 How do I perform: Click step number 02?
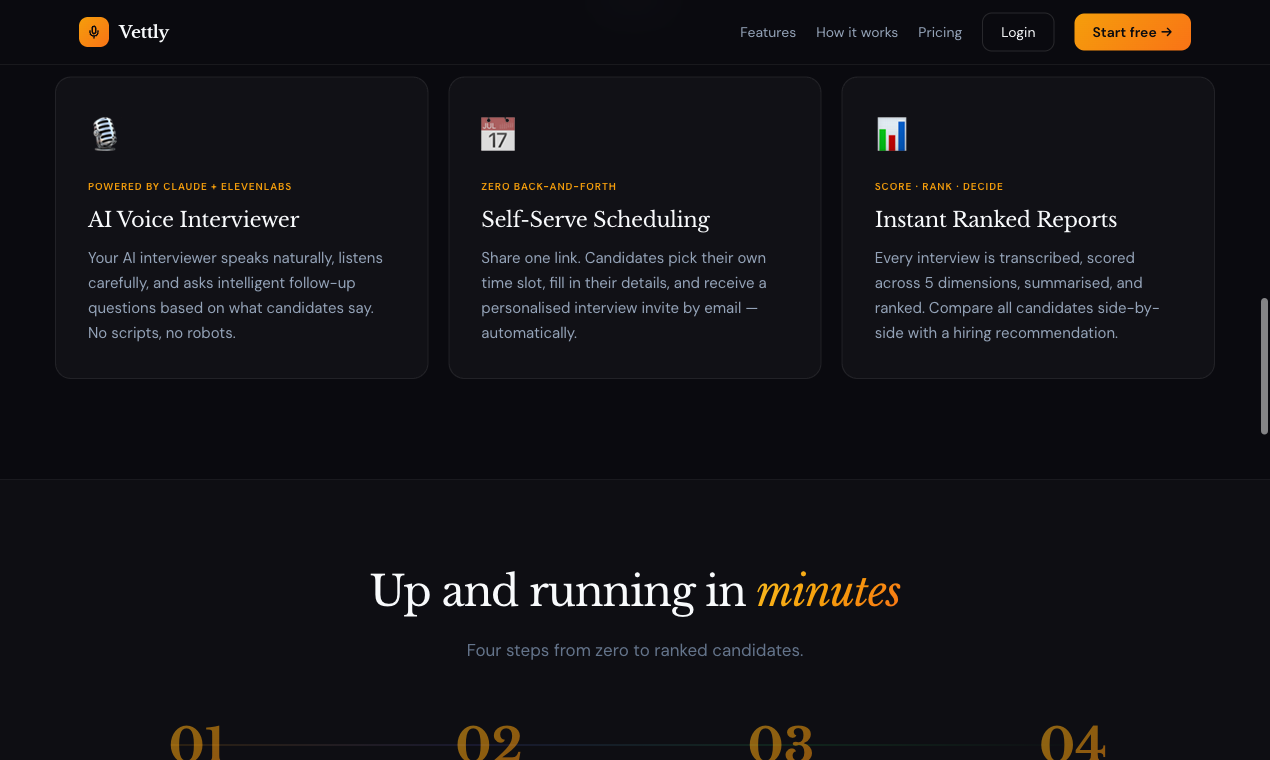[489, 742]
